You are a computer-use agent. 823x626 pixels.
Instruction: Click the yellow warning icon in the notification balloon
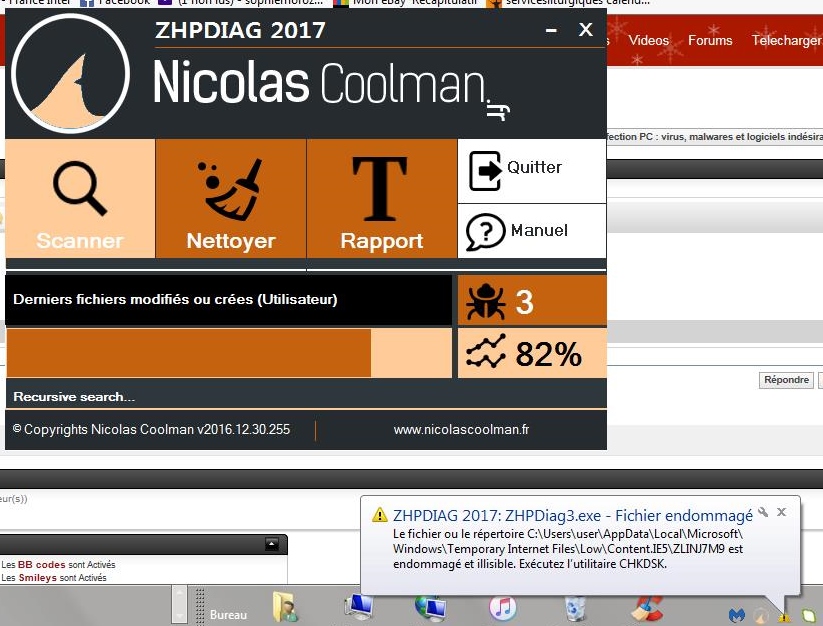tap(379, 515)
